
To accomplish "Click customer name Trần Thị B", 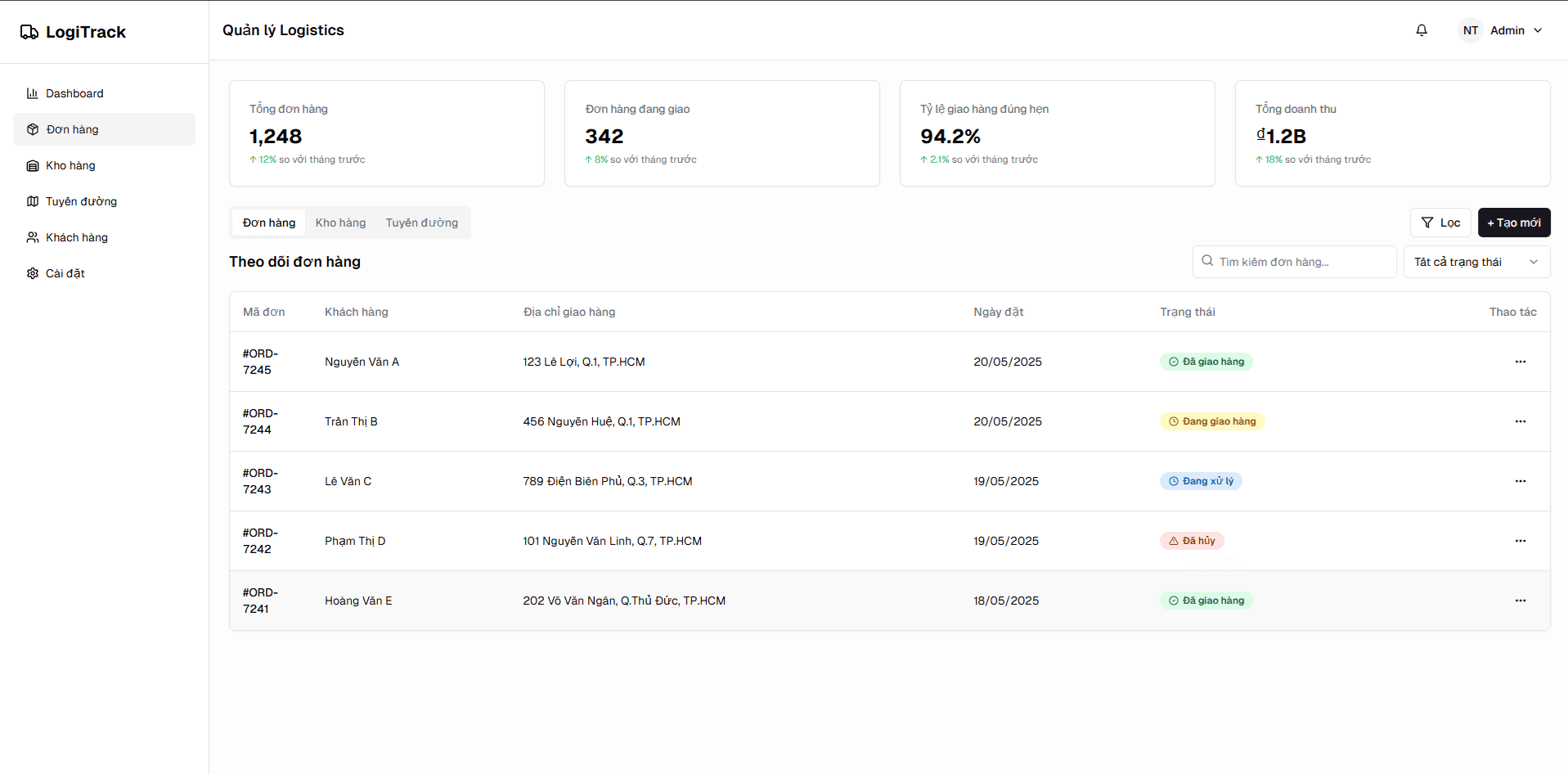I will tap(351, 421).
